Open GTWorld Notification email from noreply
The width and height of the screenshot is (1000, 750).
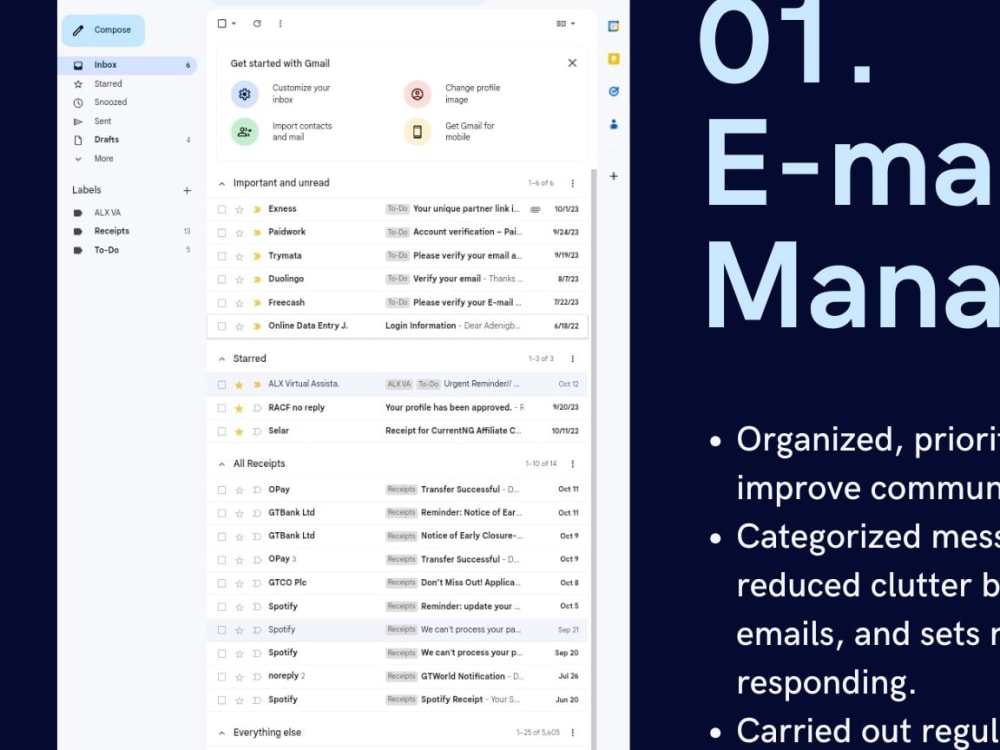click(397, 677)
